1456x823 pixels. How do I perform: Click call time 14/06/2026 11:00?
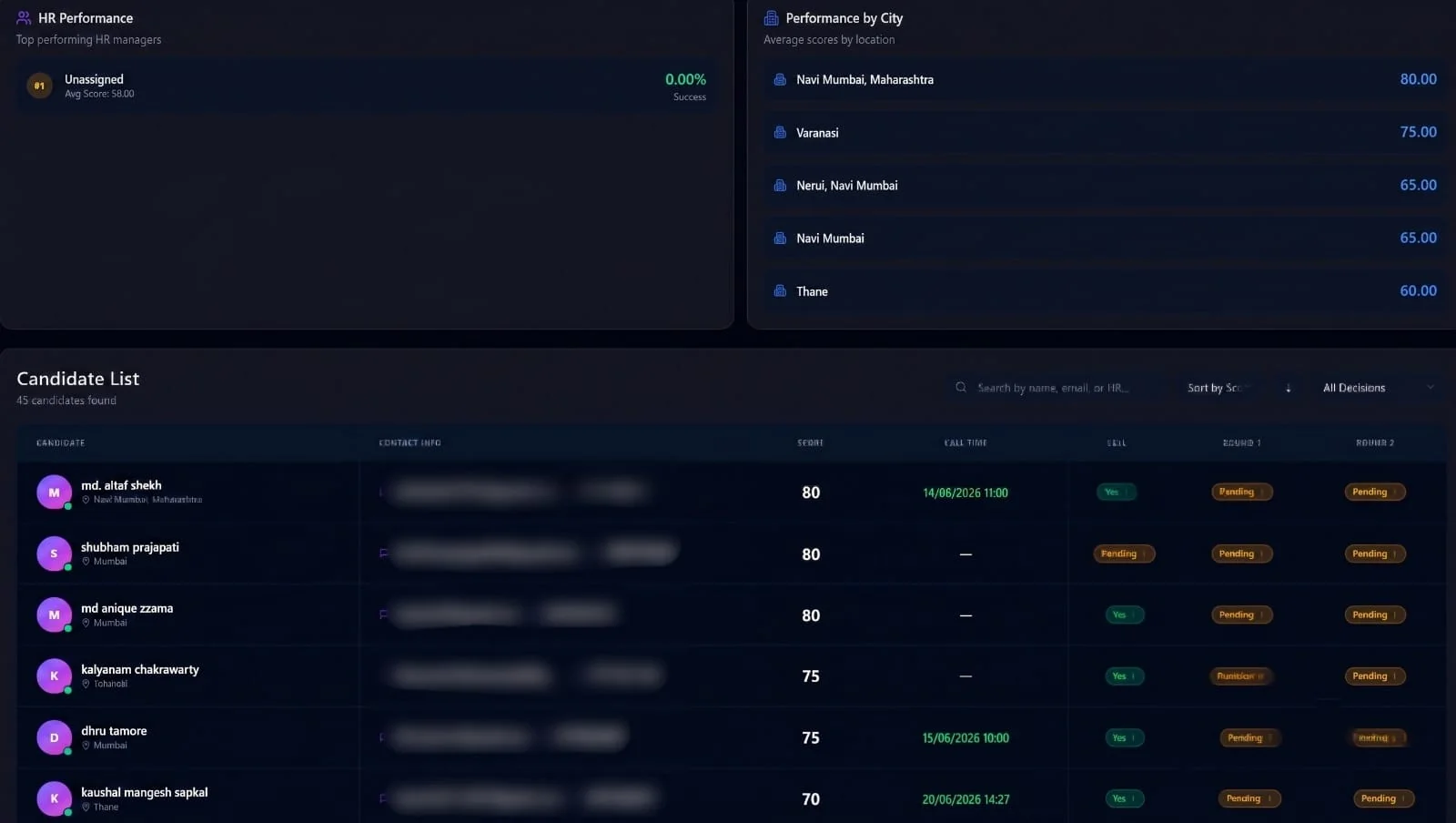point(966,493)
